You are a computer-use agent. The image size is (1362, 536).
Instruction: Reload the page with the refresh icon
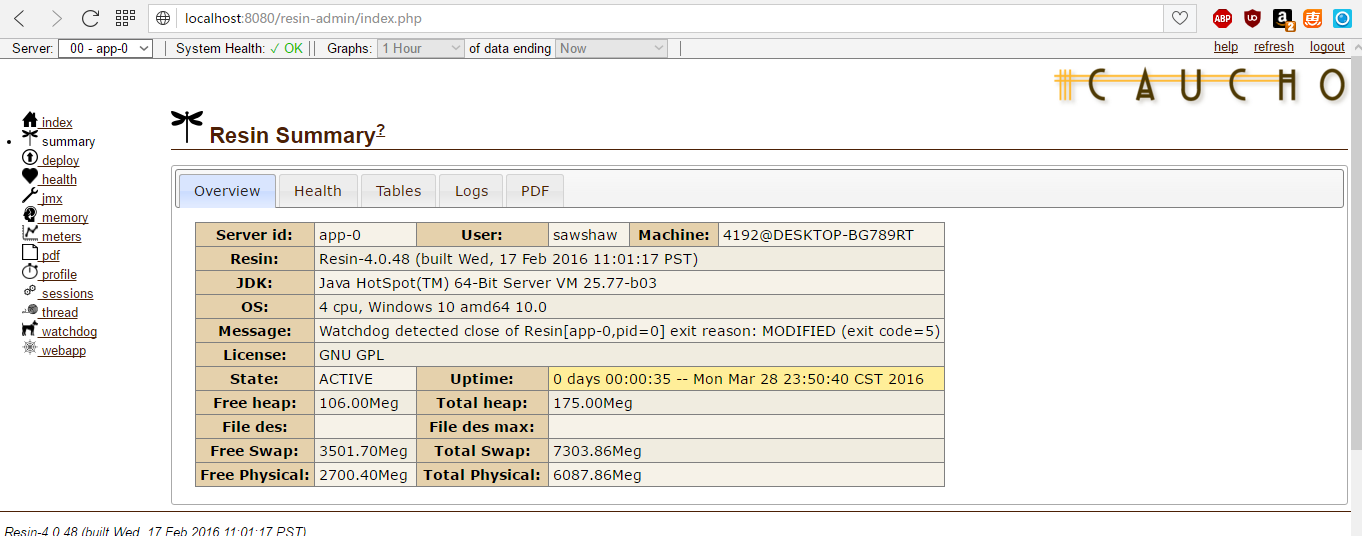point(90,18)
